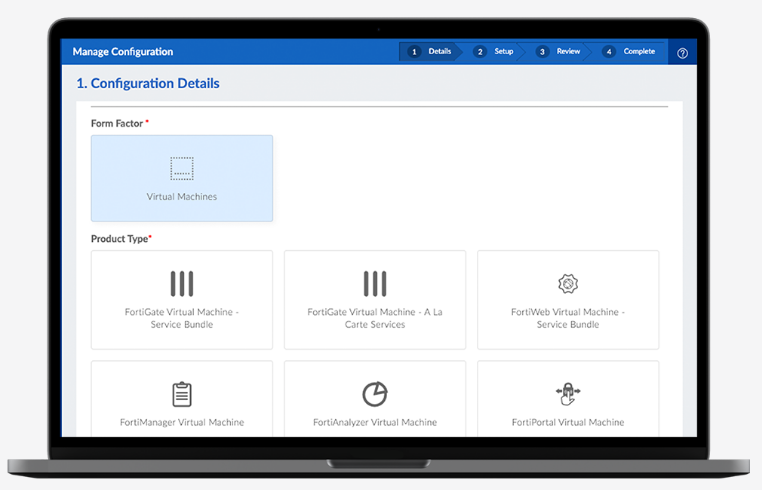Viewport: 762px width, 490px height.
Task: Click the FortiGate Service Bundle bars icon
Action: click(182, 283)
